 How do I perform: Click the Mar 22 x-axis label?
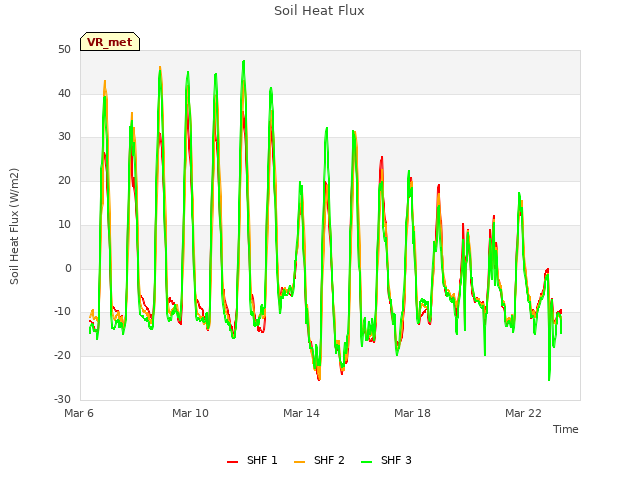coord(523,413)
